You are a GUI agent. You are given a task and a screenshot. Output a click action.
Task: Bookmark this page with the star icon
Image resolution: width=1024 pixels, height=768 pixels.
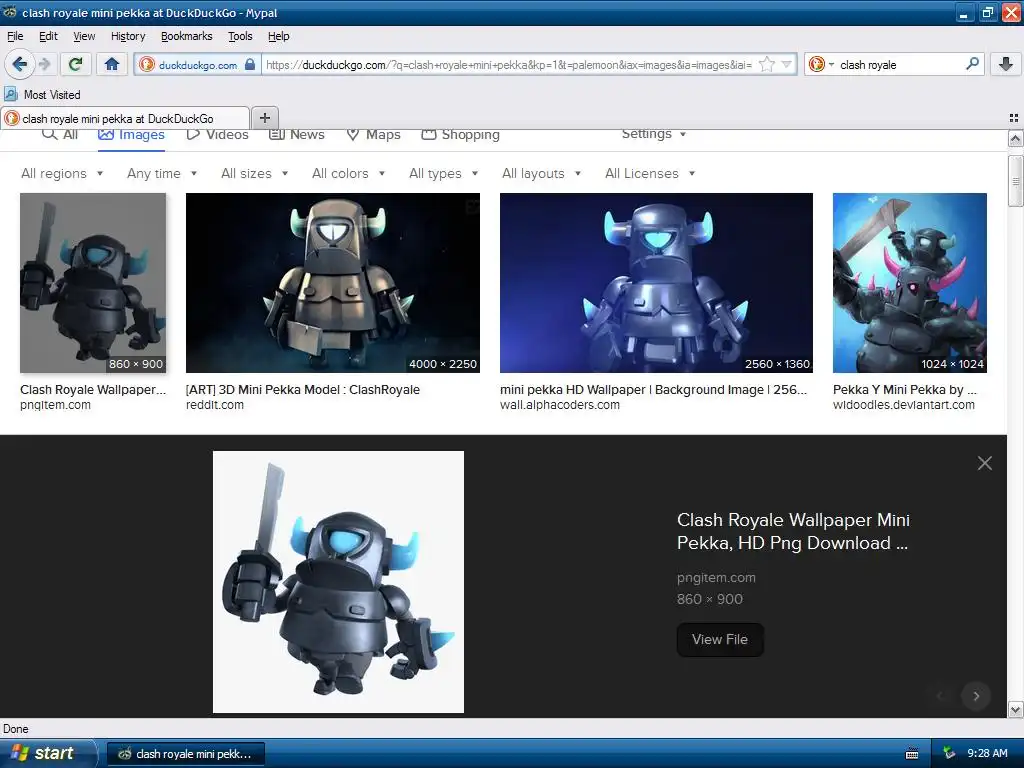pyautogui.click(x=767, y=64)
